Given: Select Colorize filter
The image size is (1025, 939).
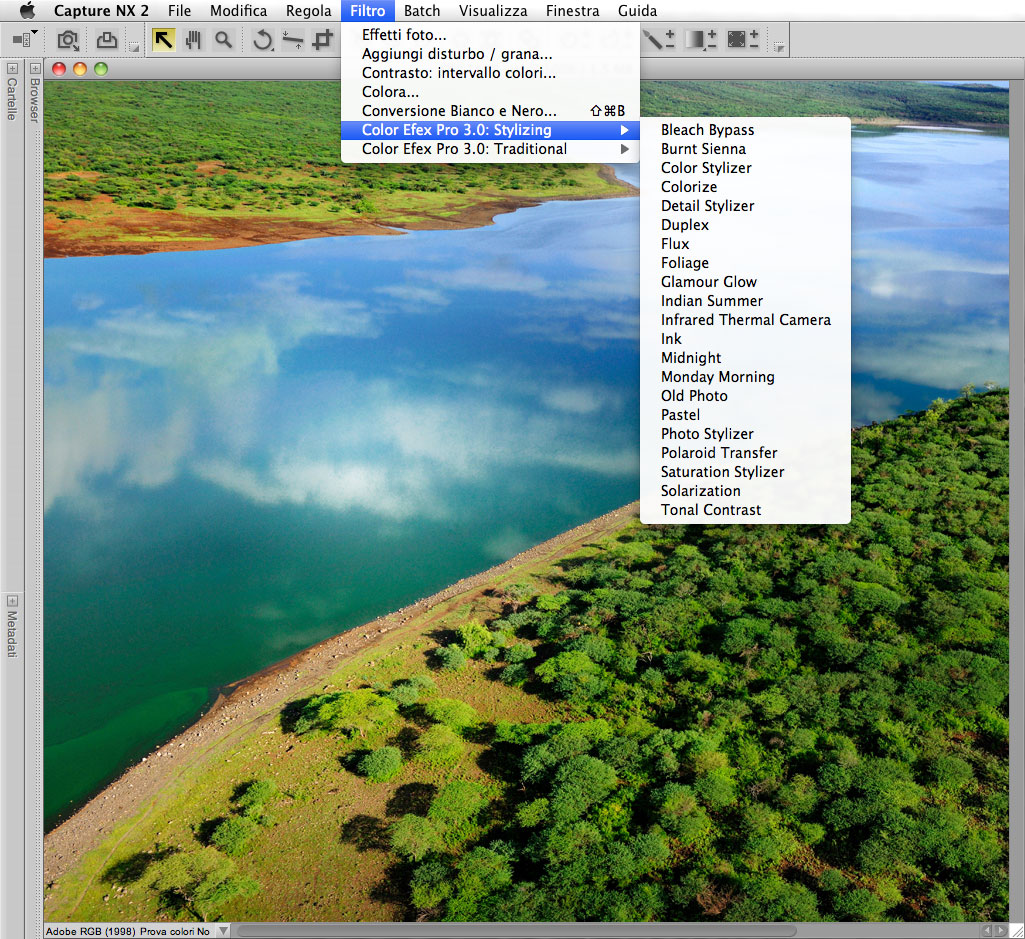Looking at the screenshot, I should click(x=745, y=187).
